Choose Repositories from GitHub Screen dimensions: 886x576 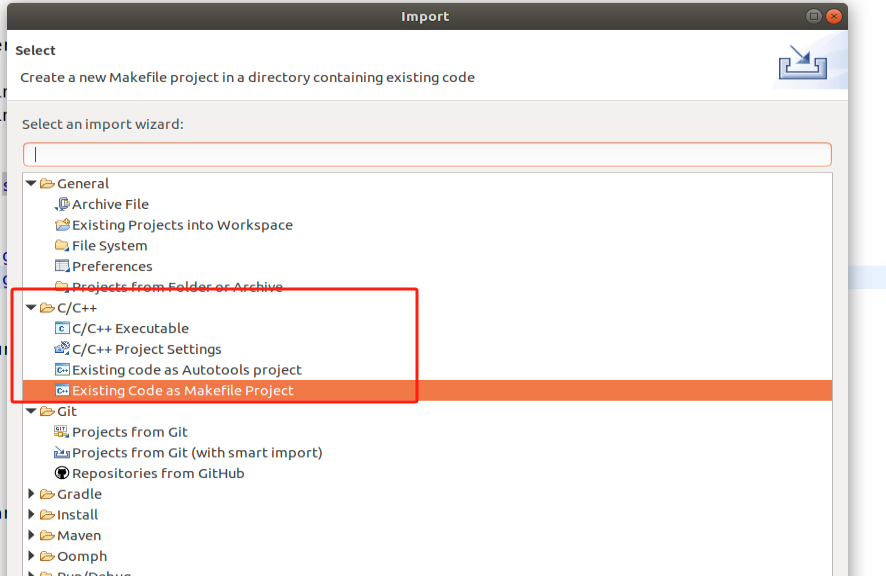(x=158, y=474)
